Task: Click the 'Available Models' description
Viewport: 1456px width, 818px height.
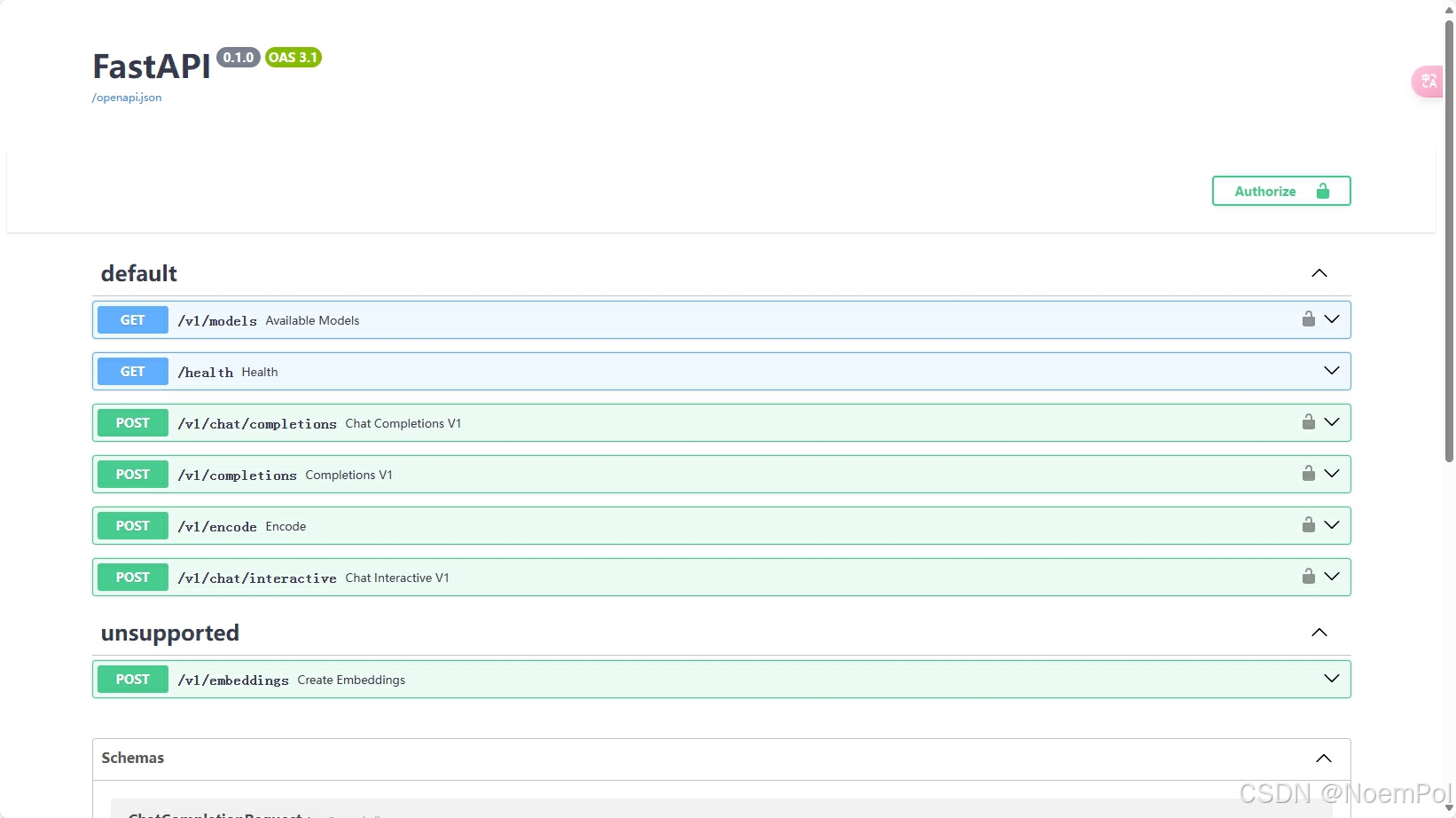Action: click(x=312, y=321)
